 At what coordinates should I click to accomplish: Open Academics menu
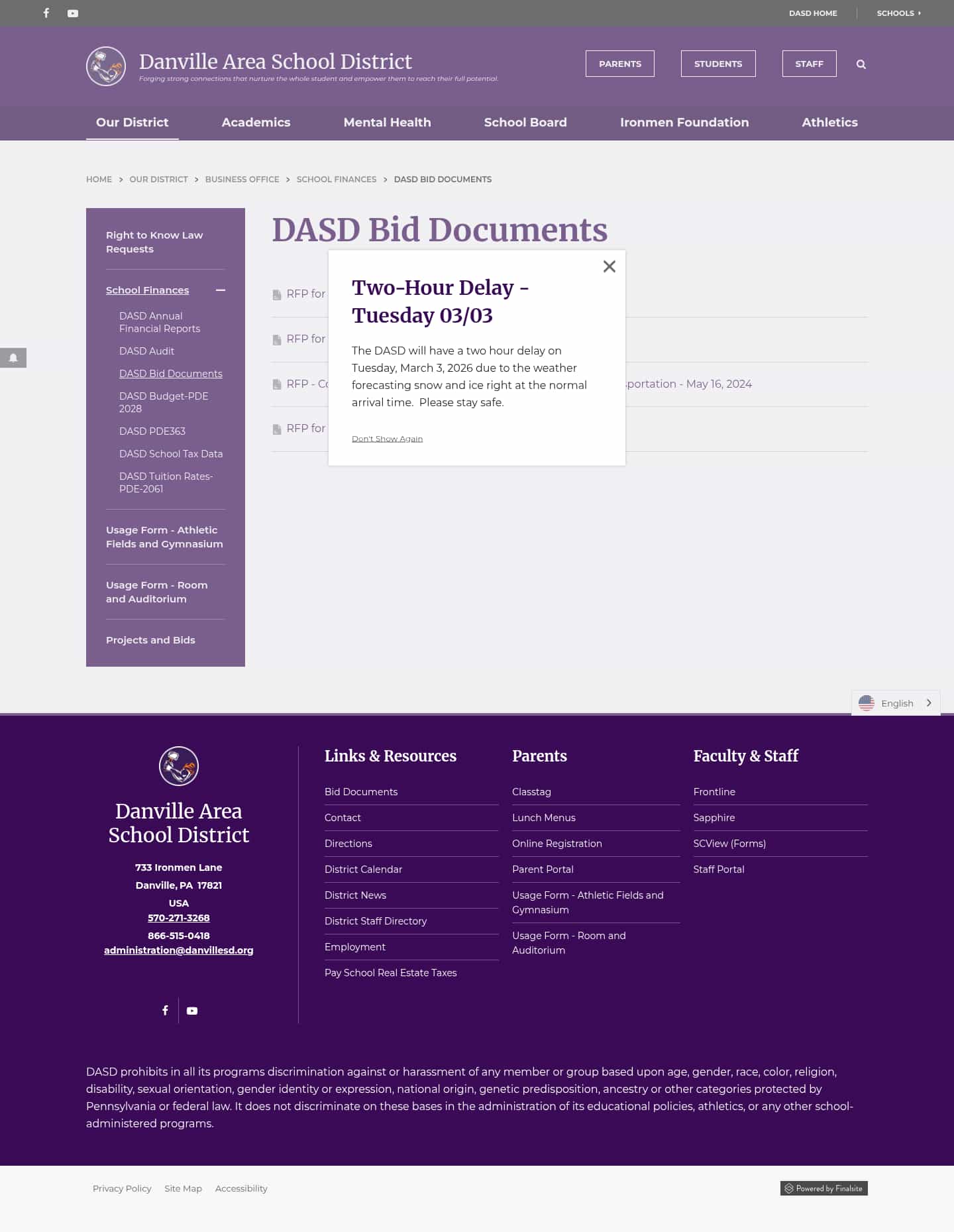(256, 123)
